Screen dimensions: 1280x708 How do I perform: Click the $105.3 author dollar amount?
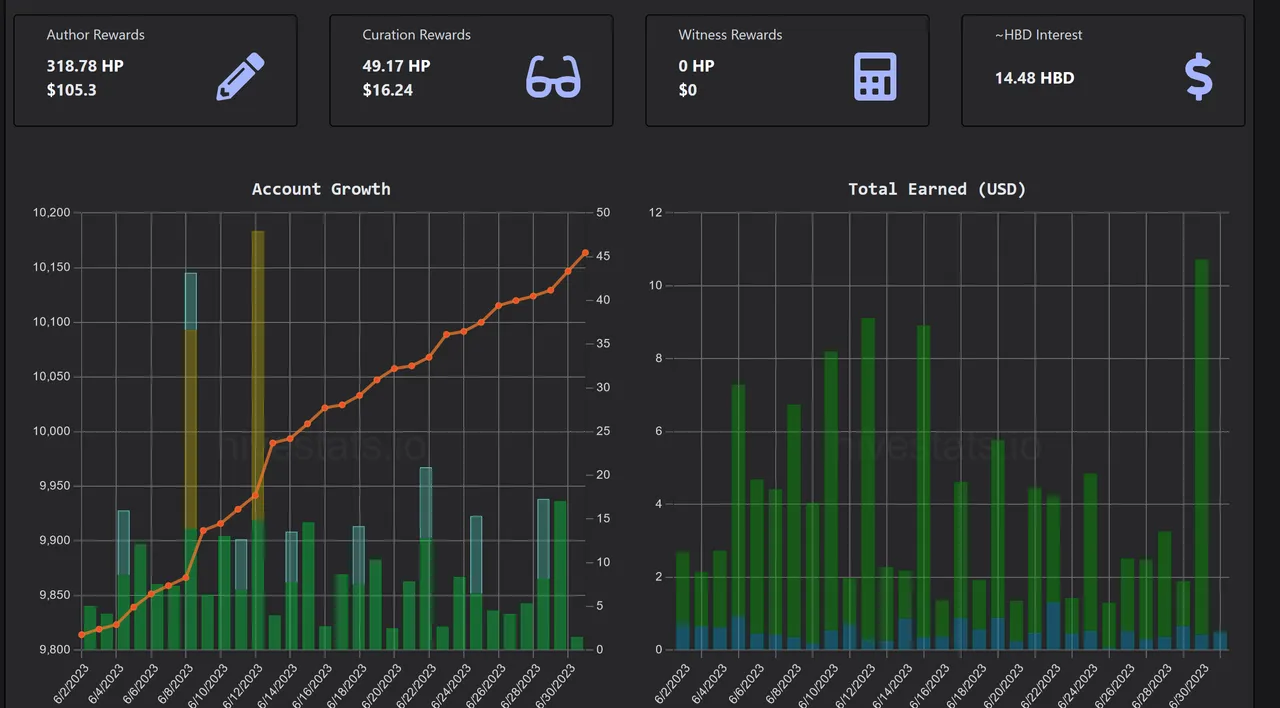pos(71,90)
